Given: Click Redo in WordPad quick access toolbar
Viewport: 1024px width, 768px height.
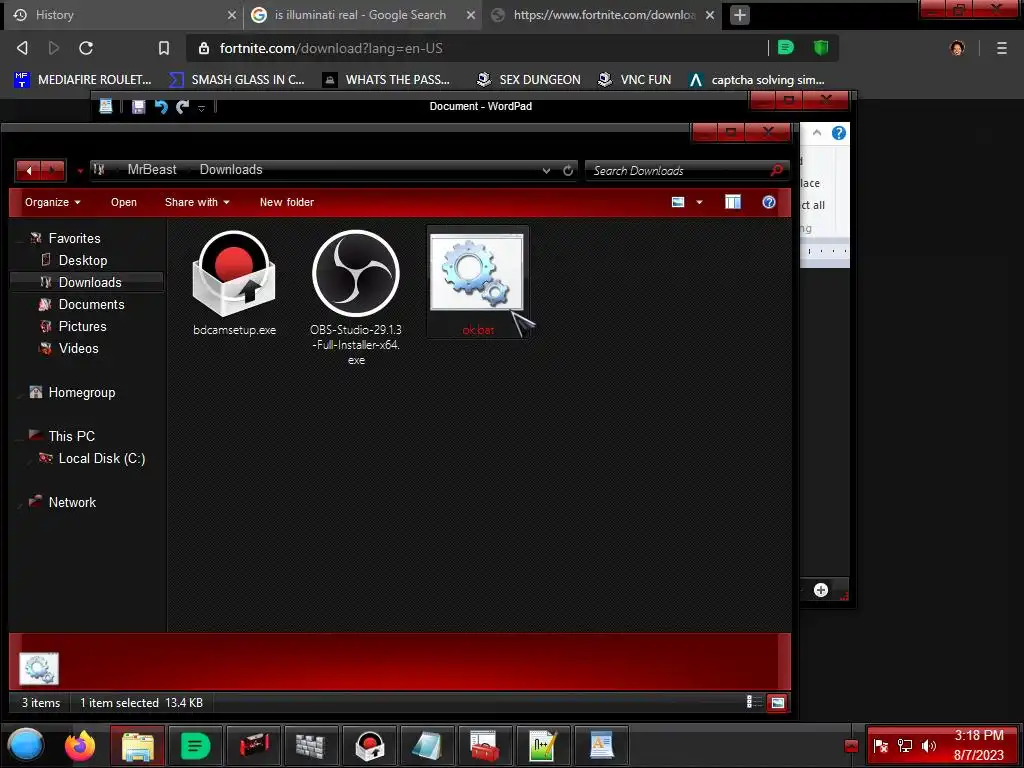Looking at the screenshot, I should [182, 106].
